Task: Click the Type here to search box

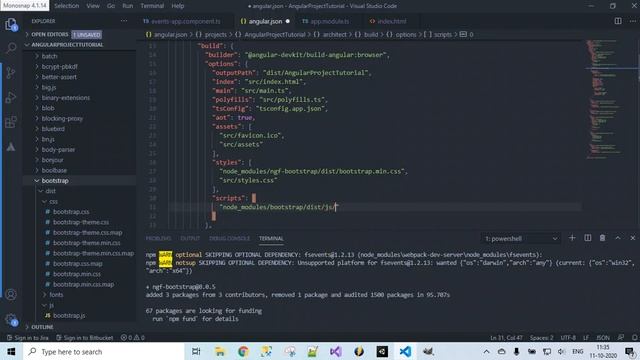Action: [104, 351]
